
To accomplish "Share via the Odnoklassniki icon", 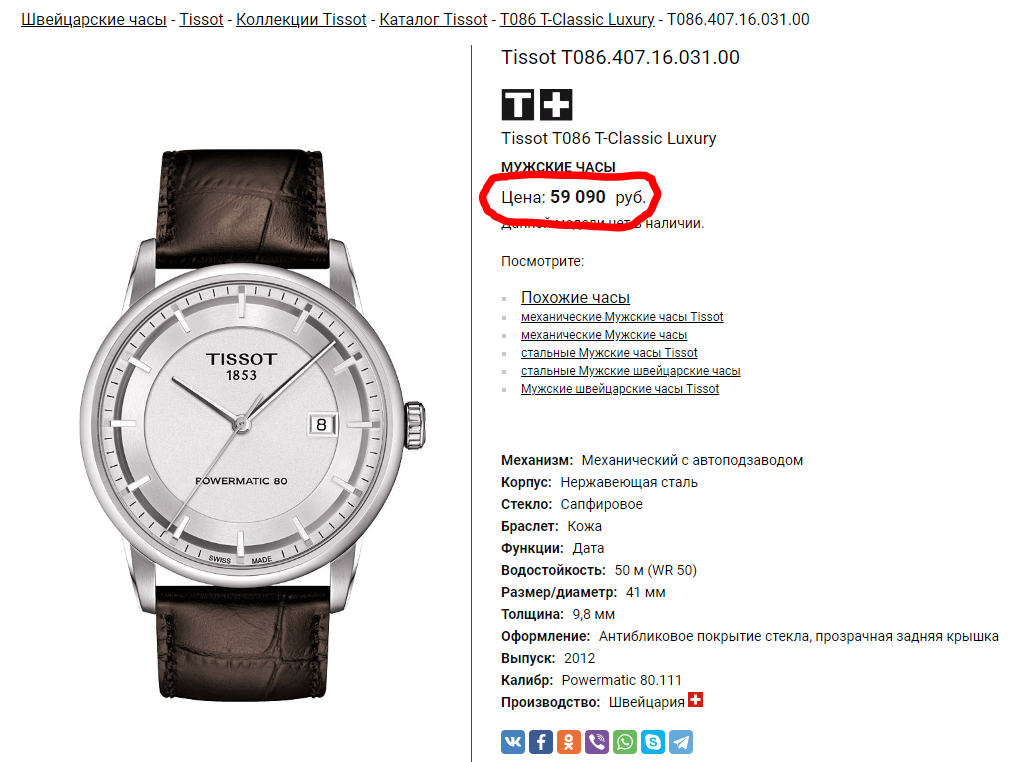I will tap(569, 742).
